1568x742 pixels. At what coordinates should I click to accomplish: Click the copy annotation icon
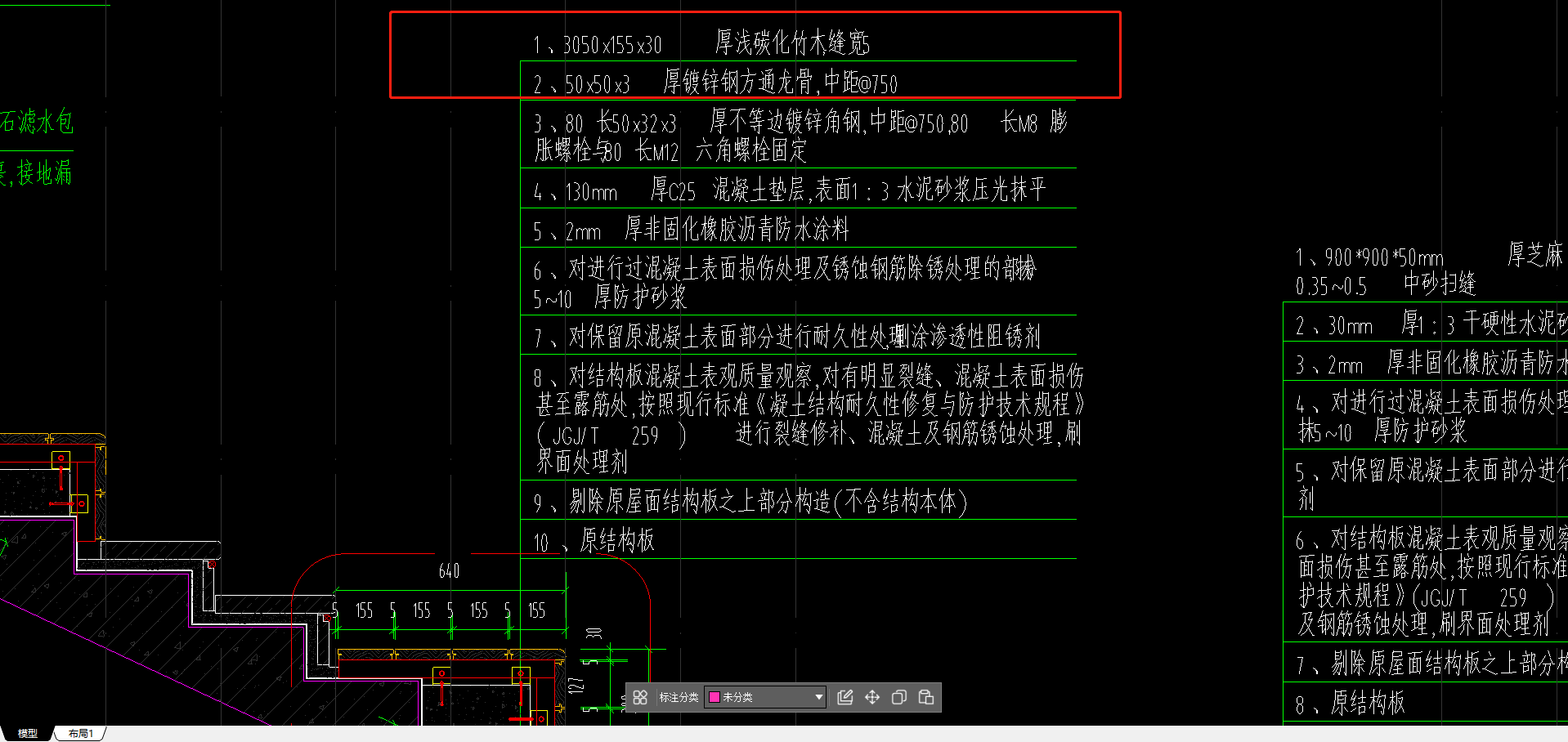point(899,697)
